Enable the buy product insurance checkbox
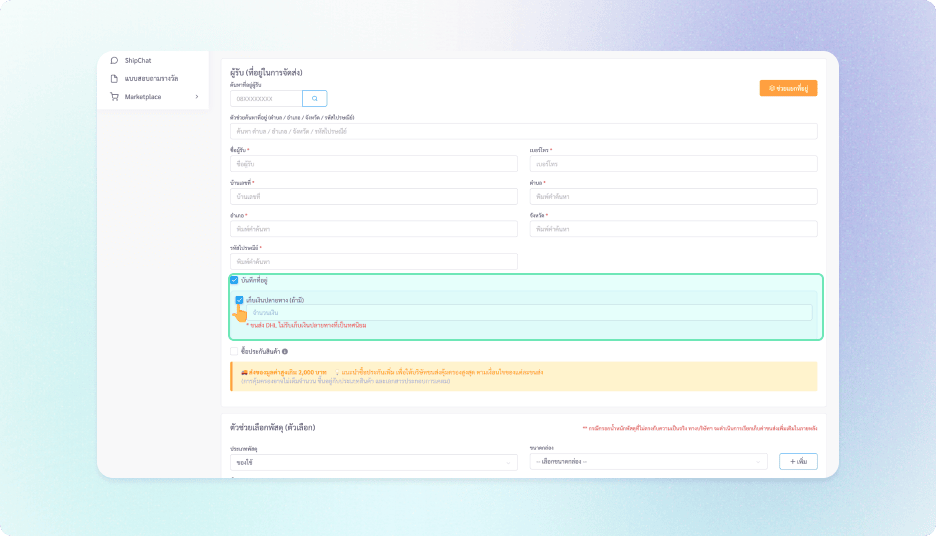Screen dimensions: 936x536 (234, 352)
